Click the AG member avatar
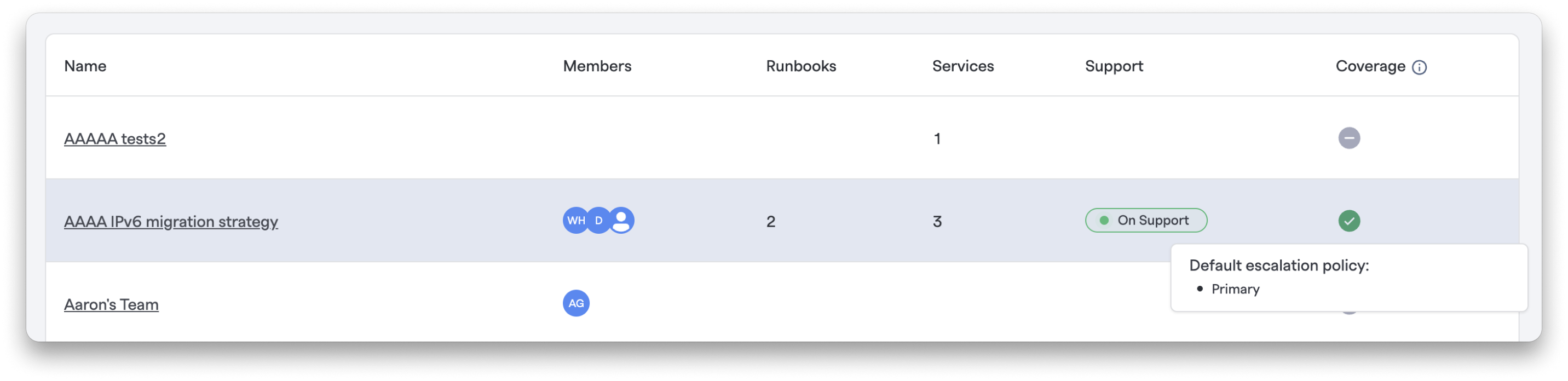 (x=576, y=303)
